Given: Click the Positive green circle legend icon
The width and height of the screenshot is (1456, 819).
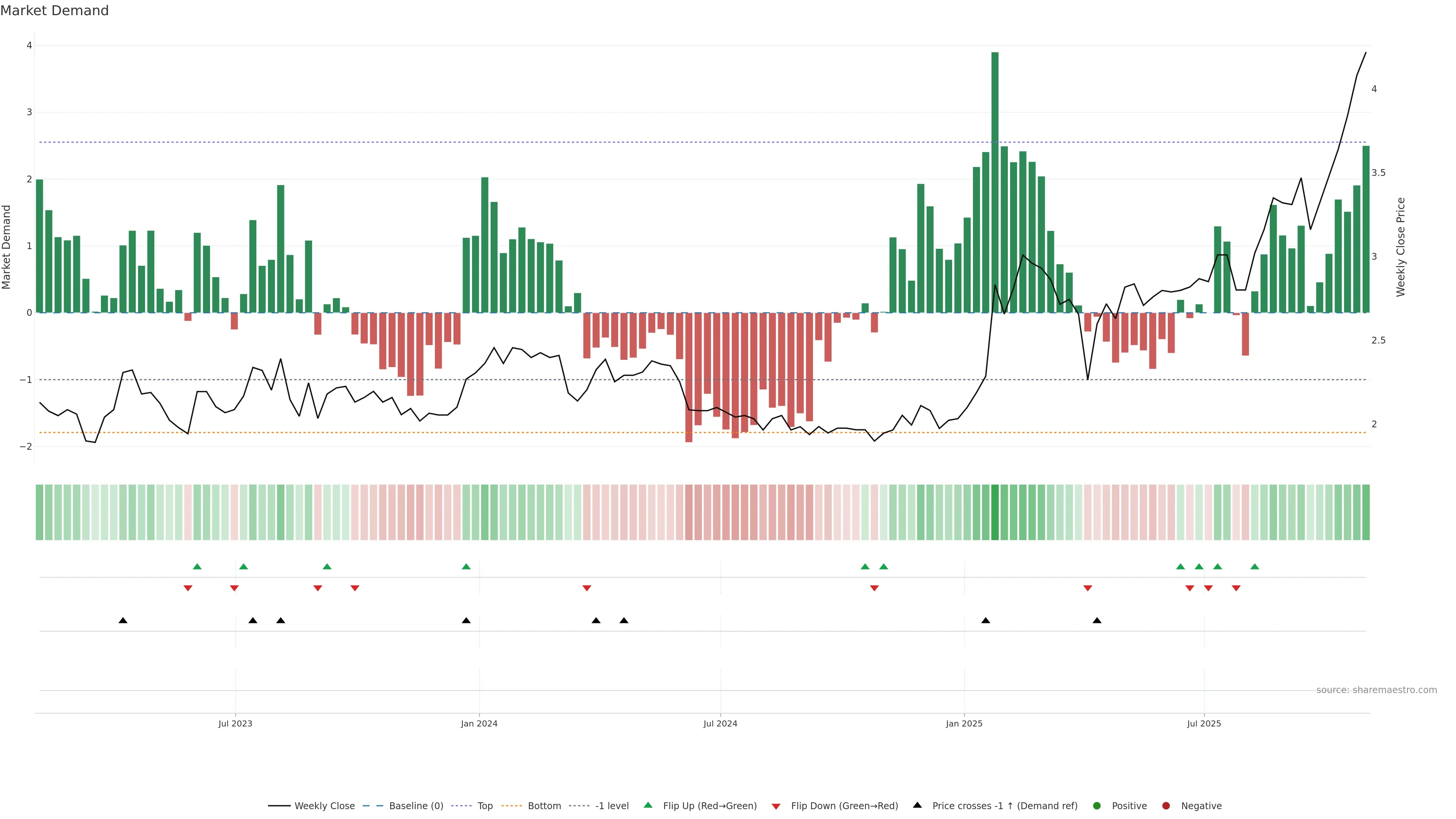Looking at the screenshot, I should 1097,805.
